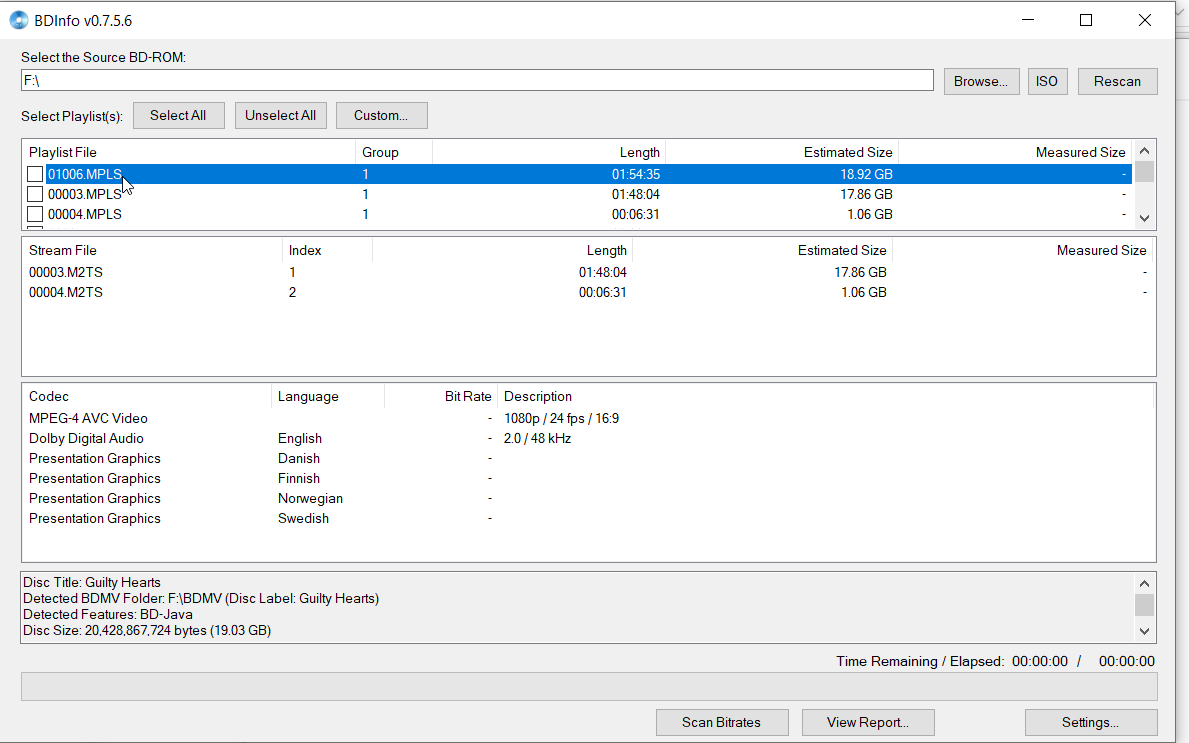Screen dimensions: 1189x743
Task: Click Stream File column header
Action: tap(152, 250)
